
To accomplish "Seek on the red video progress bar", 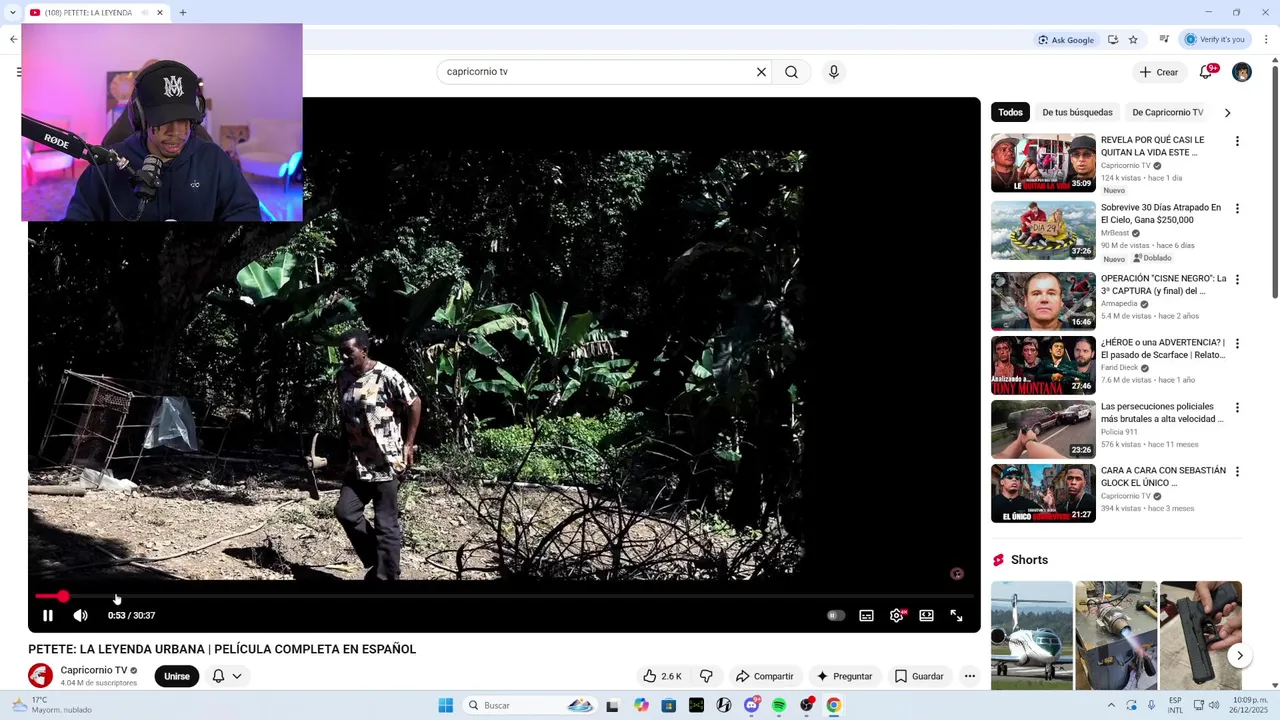I will coord(504,596).
